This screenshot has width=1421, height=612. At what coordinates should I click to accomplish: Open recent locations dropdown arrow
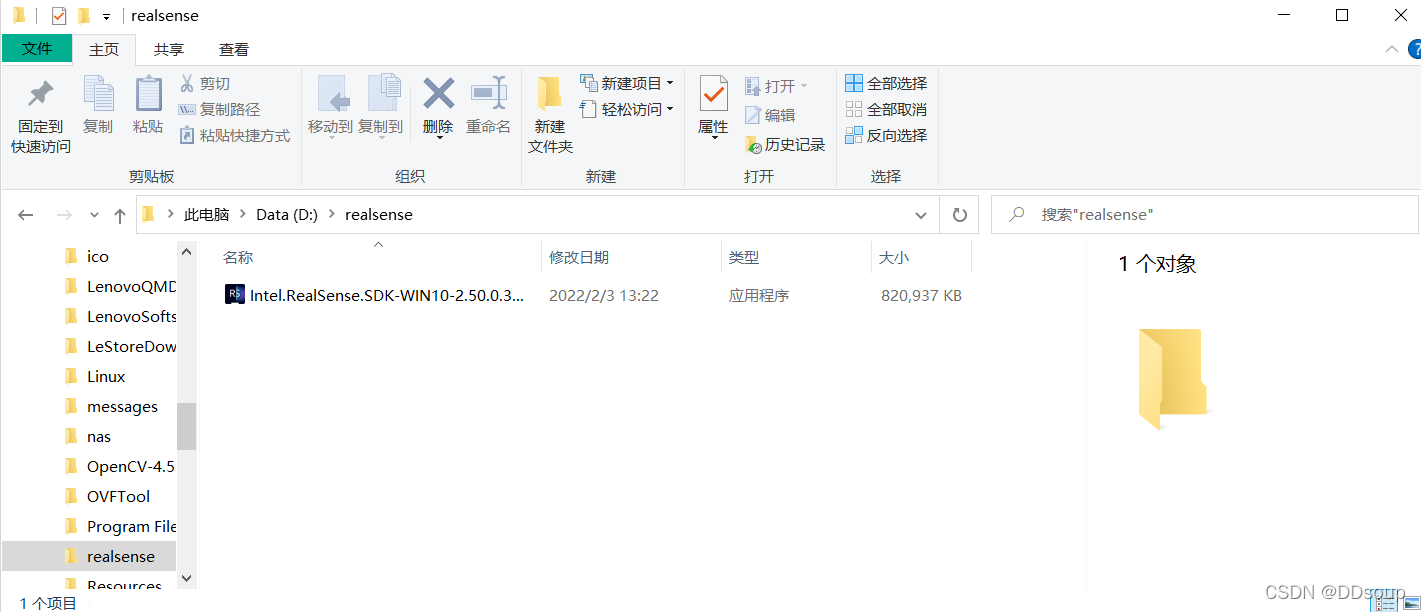[94, 215]
